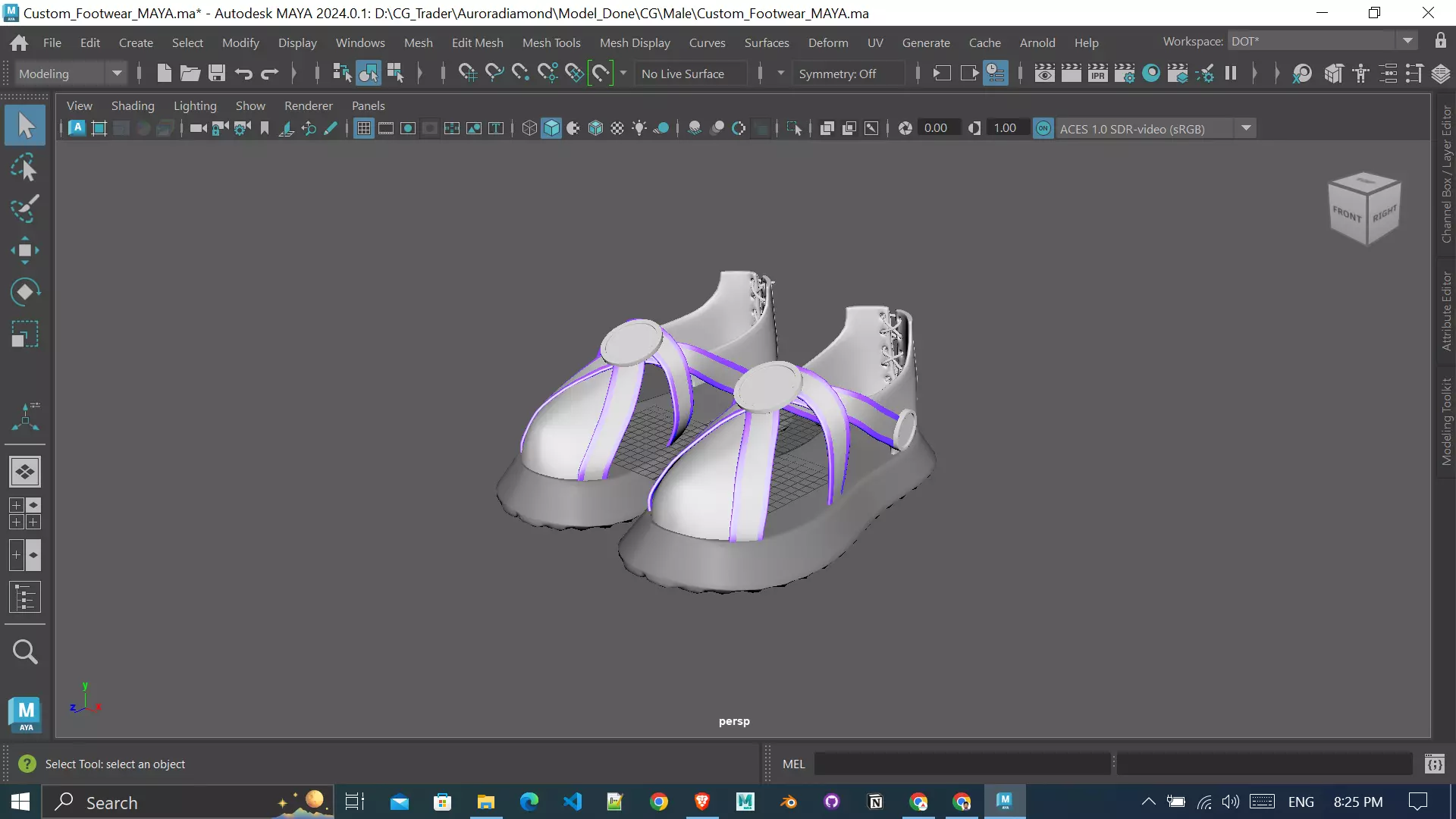1456x819 pixels.
Task: Click the MEL command input field
Action: pyautogui.click(x=962, y=764)
